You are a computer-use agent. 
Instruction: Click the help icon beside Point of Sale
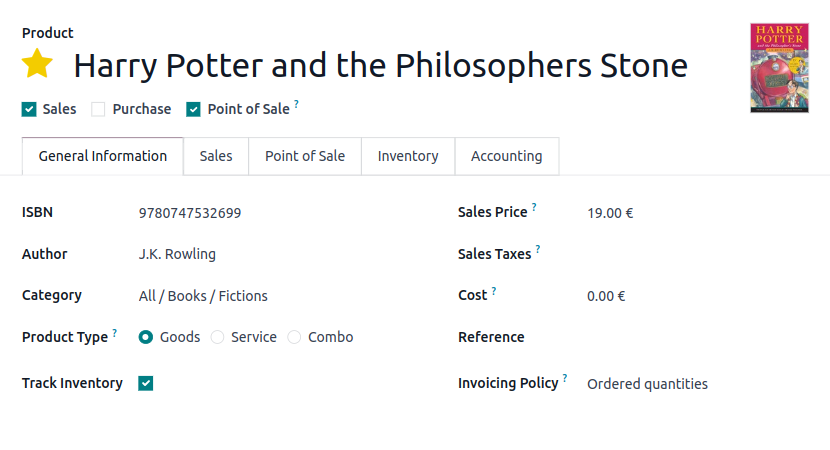point(296,104)
